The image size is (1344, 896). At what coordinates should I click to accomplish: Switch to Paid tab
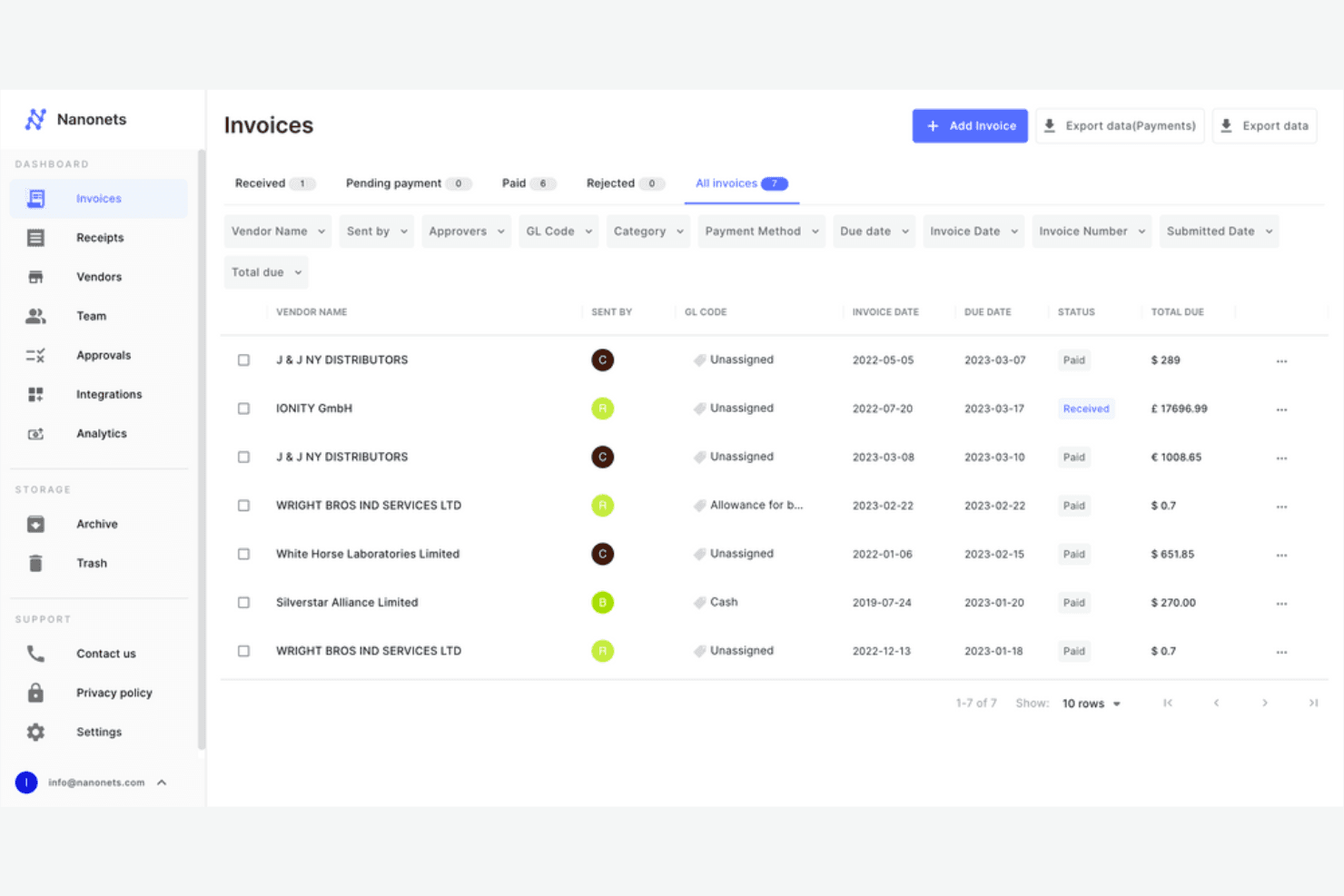coord(529,183)
